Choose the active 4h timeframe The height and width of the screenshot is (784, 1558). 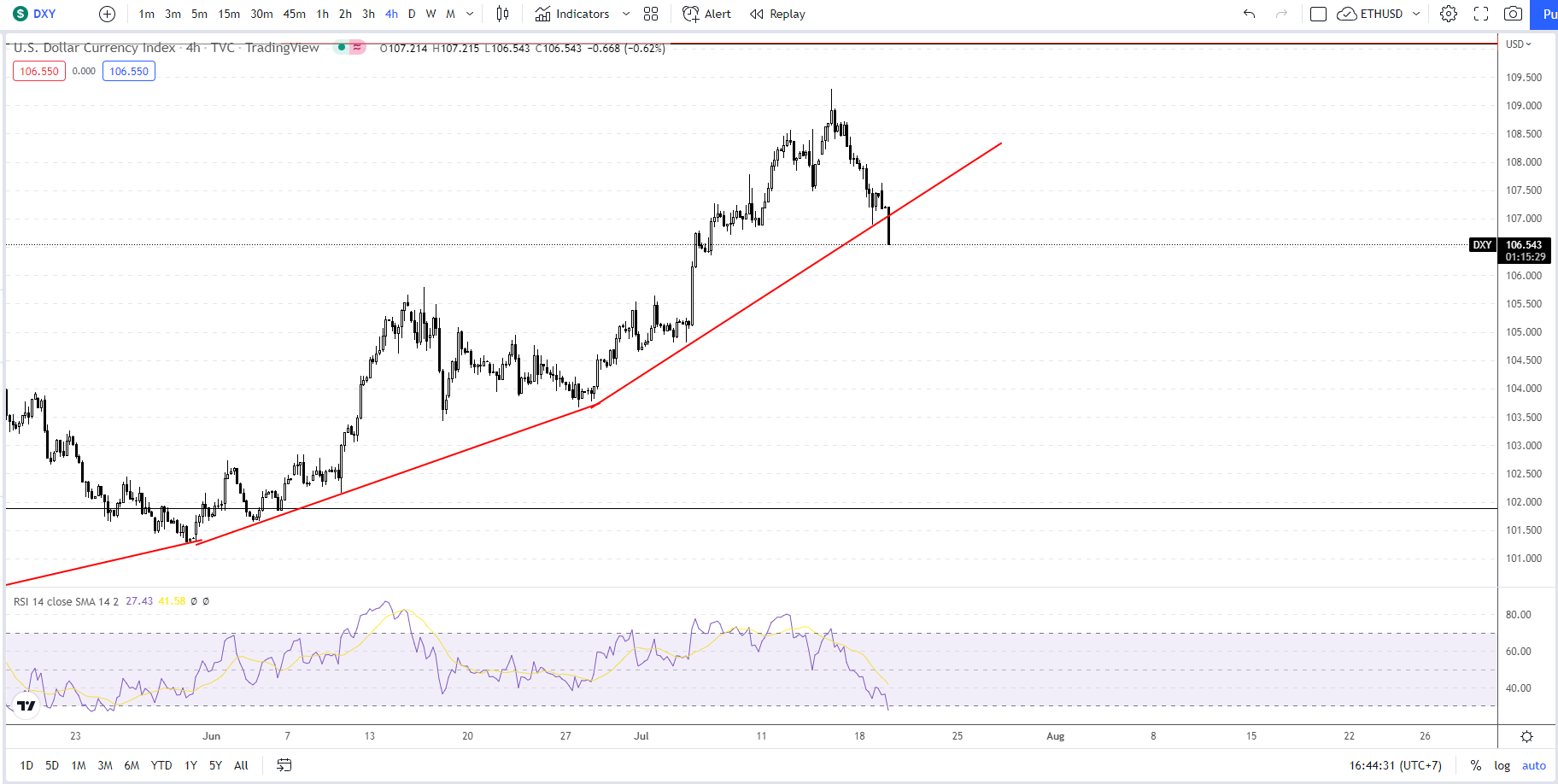pos(391,14)
